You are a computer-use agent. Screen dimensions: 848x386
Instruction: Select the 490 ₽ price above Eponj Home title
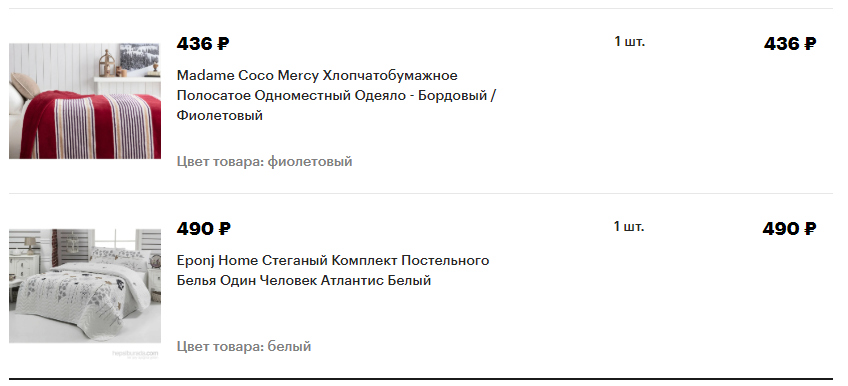coord(203,229)
